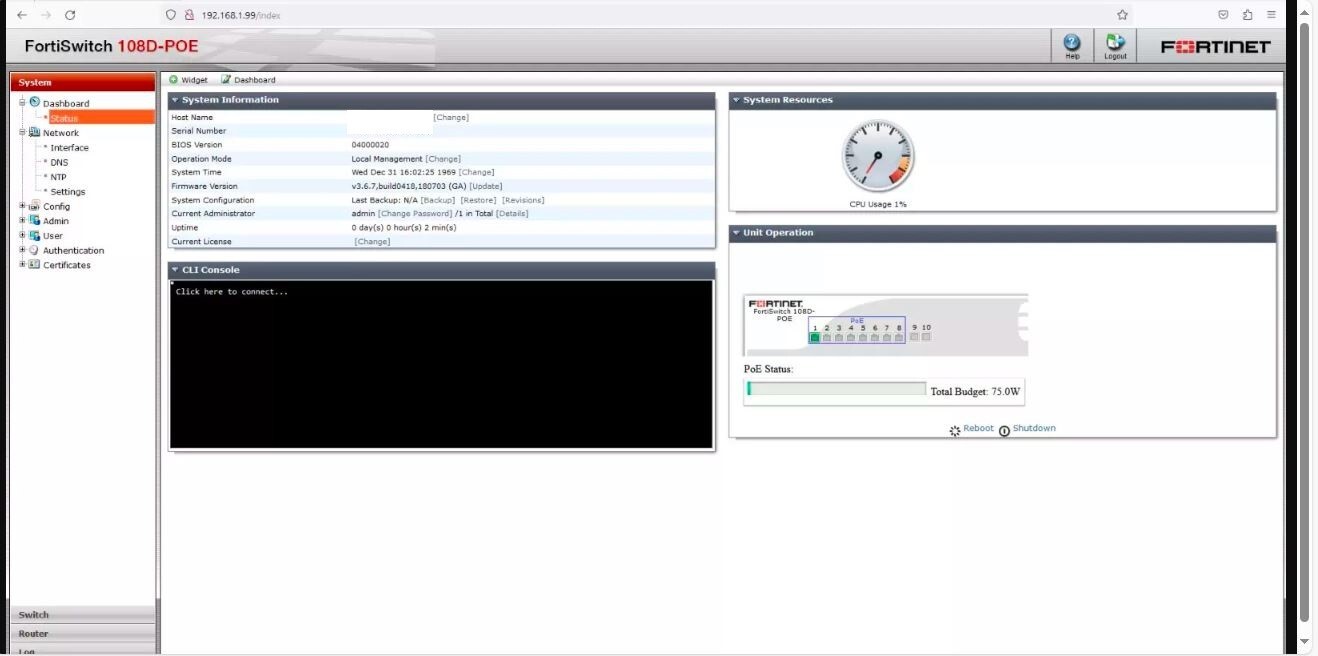Click Update link for Firmware Version

pyautogui.click(x=486, y=186)
